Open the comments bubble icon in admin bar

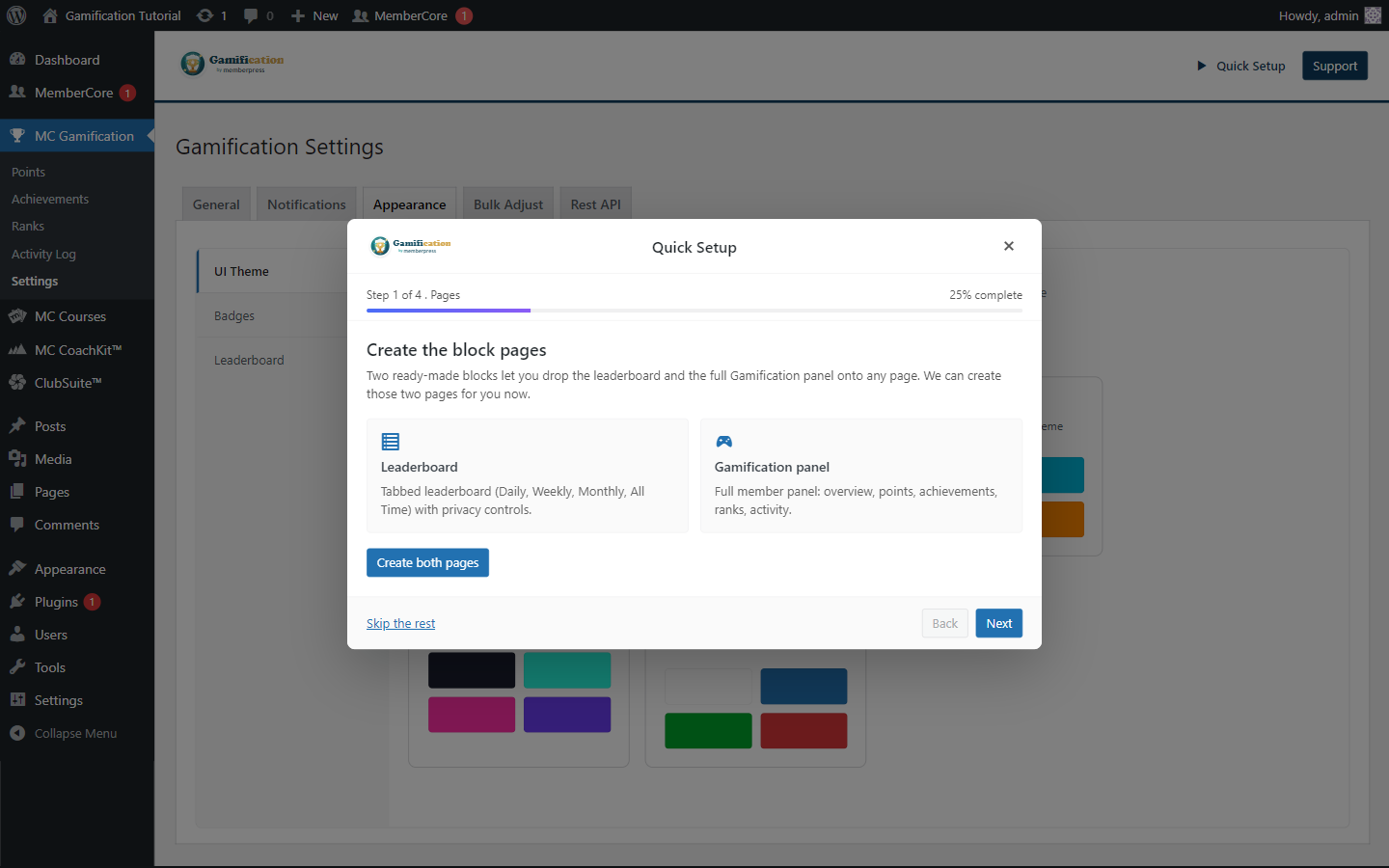[251, 15]
